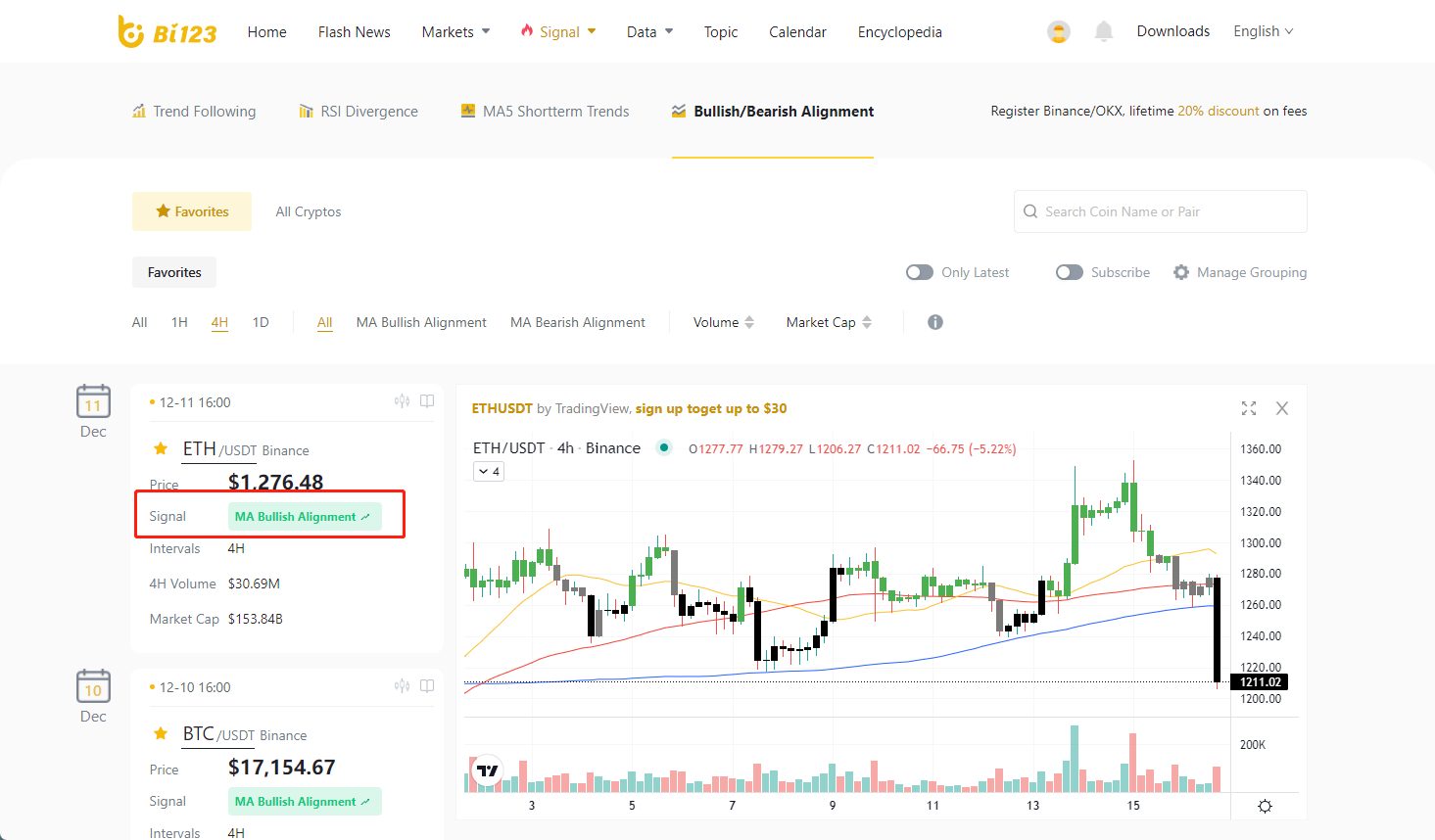This screenshot has width=1435, height=840.
Task: Click the 20% discount link
Action: click(1219, 111)
